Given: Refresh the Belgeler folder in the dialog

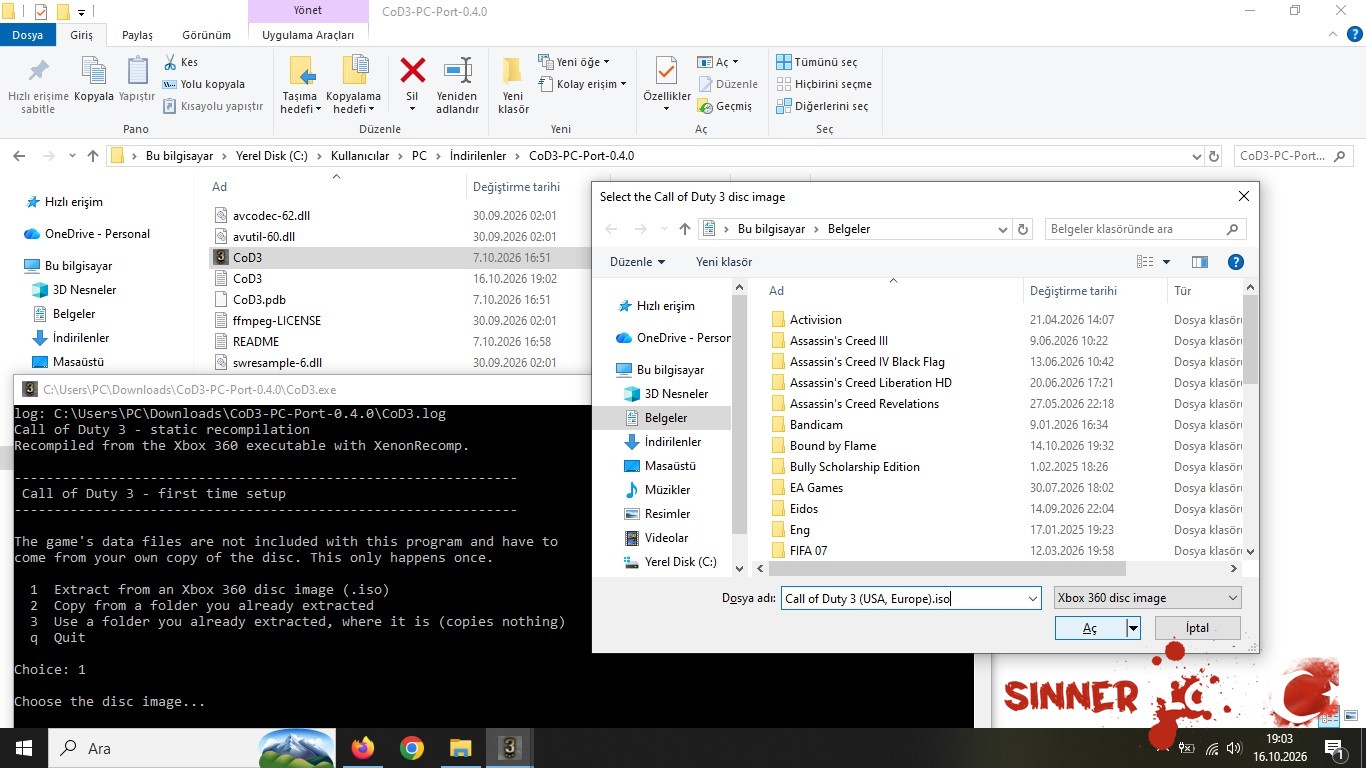Looking at the screenshot, I should 1023,229.
